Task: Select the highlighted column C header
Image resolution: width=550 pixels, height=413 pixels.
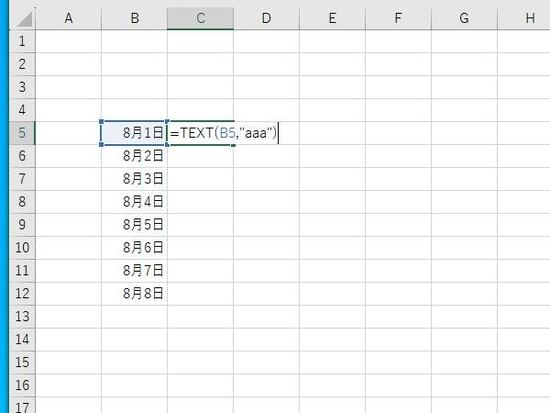Action: 201,18
